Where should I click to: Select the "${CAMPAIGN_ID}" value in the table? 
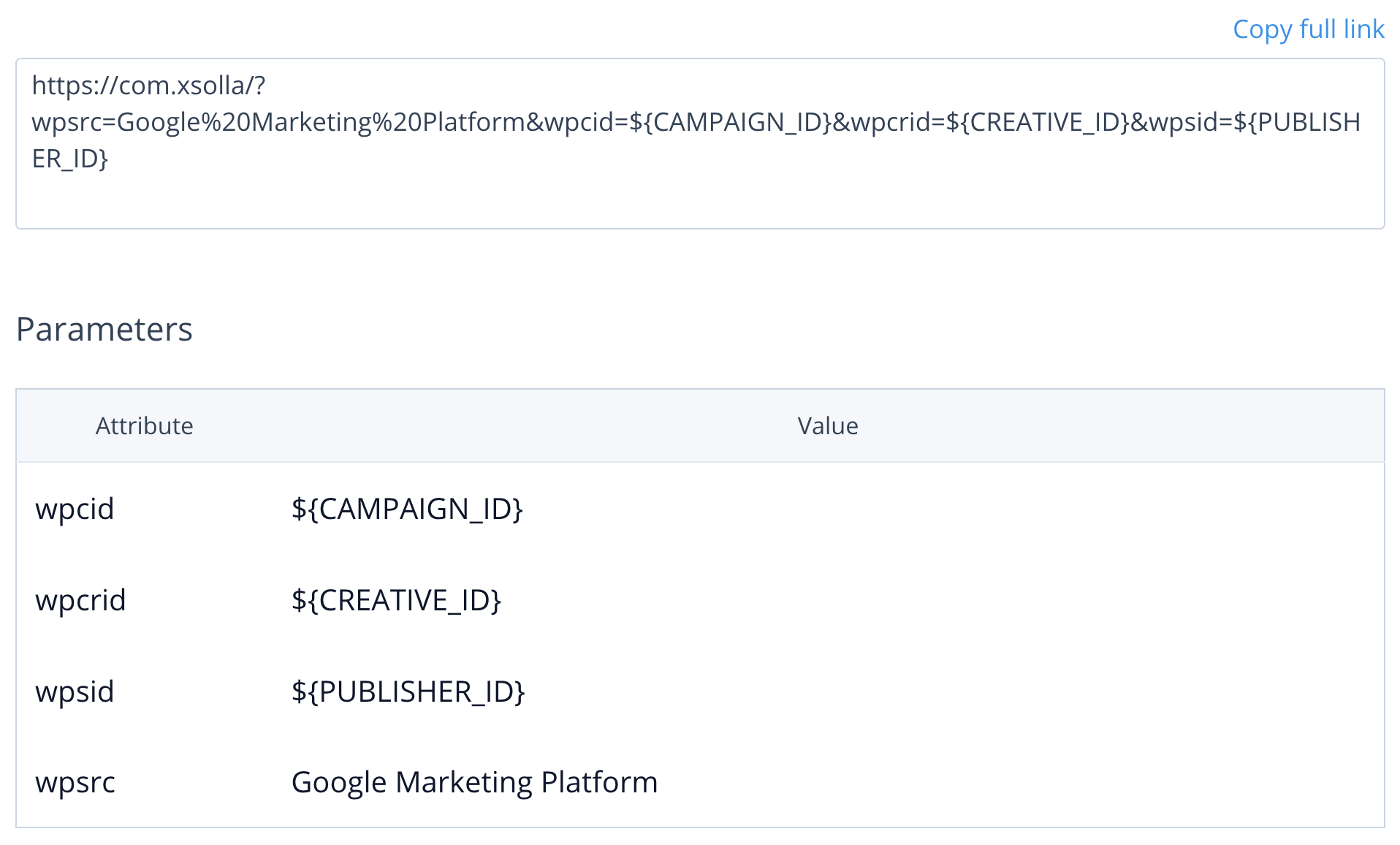[x=407, y=509]
